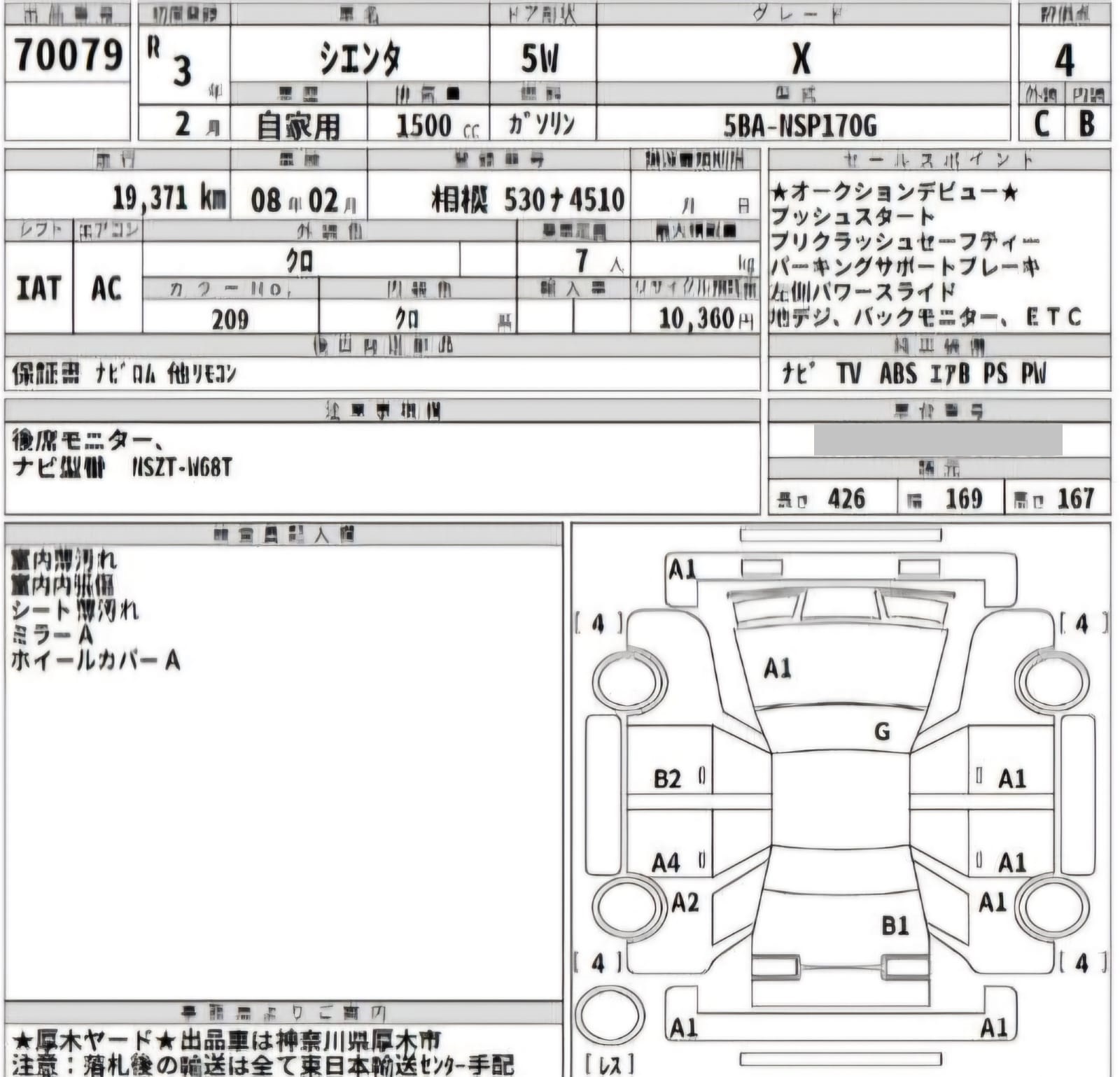Select the inspector note シート薄汚れ
Viewport: 1120px width, 1077px height.
(75, 610)
